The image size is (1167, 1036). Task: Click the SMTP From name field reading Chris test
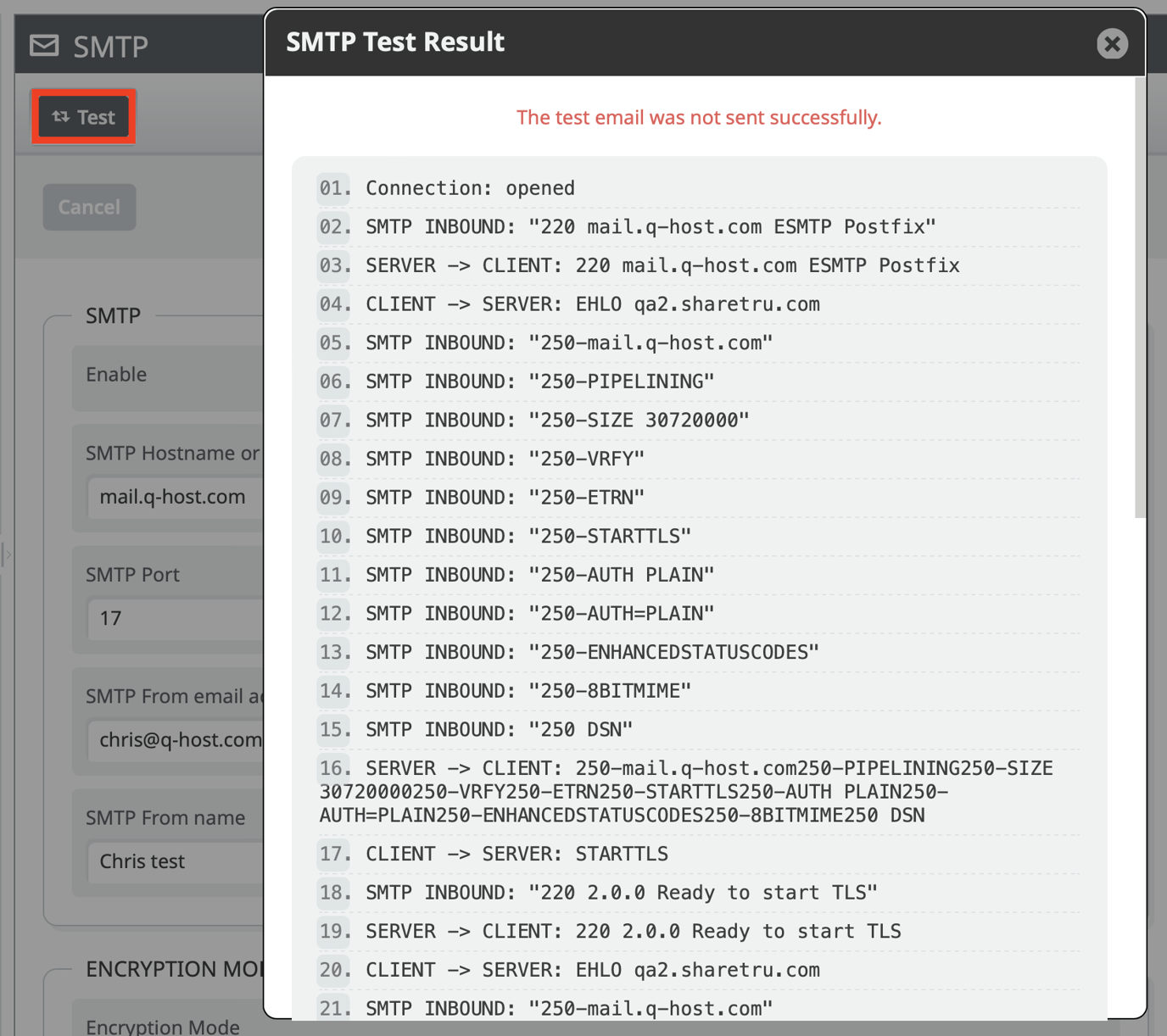[174, 861]
